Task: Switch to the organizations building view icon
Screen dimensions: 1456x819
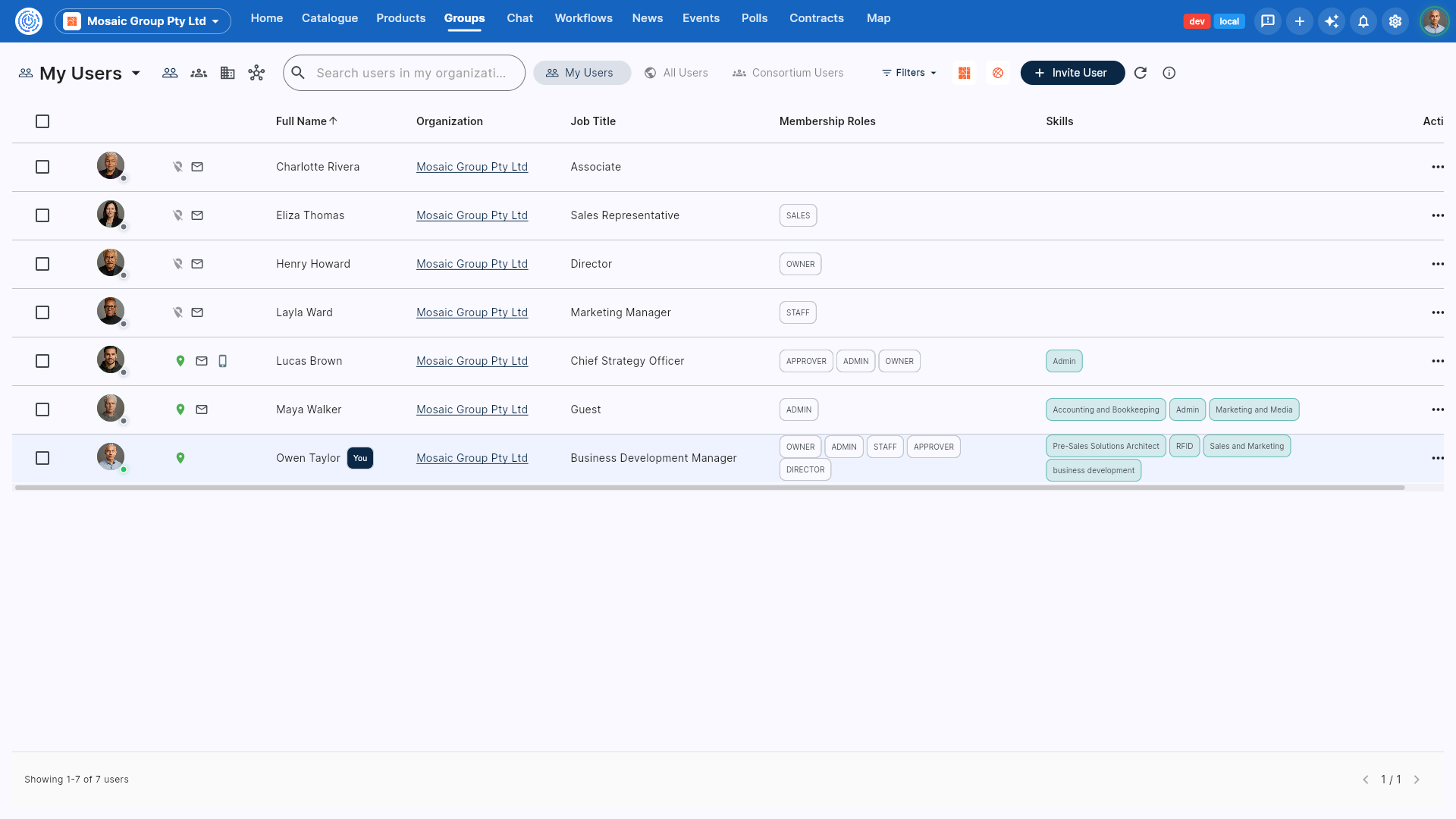Action: (227, 73)
